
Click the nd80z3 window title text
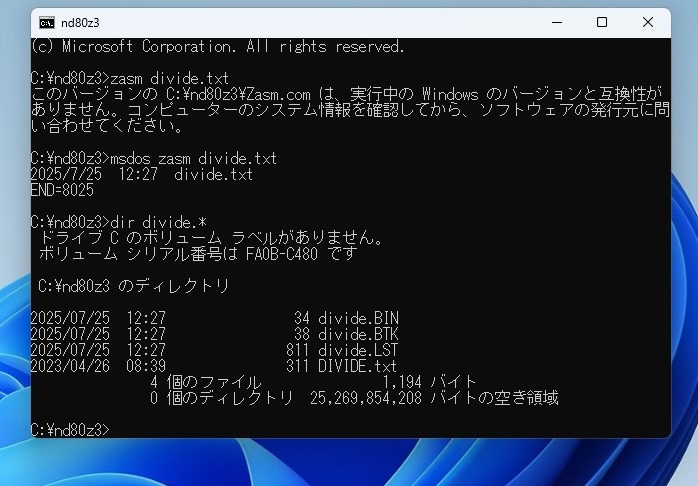point(80,23)
